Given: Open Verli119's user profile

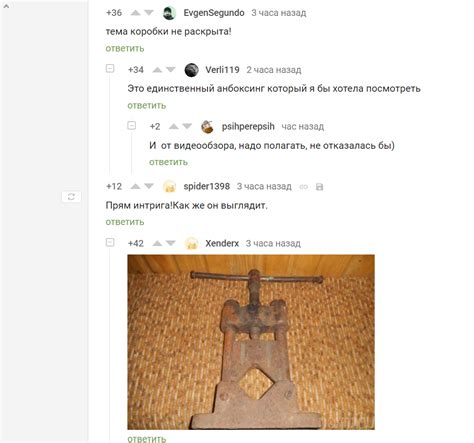Looking at the screenshot, I should (222, 70).
